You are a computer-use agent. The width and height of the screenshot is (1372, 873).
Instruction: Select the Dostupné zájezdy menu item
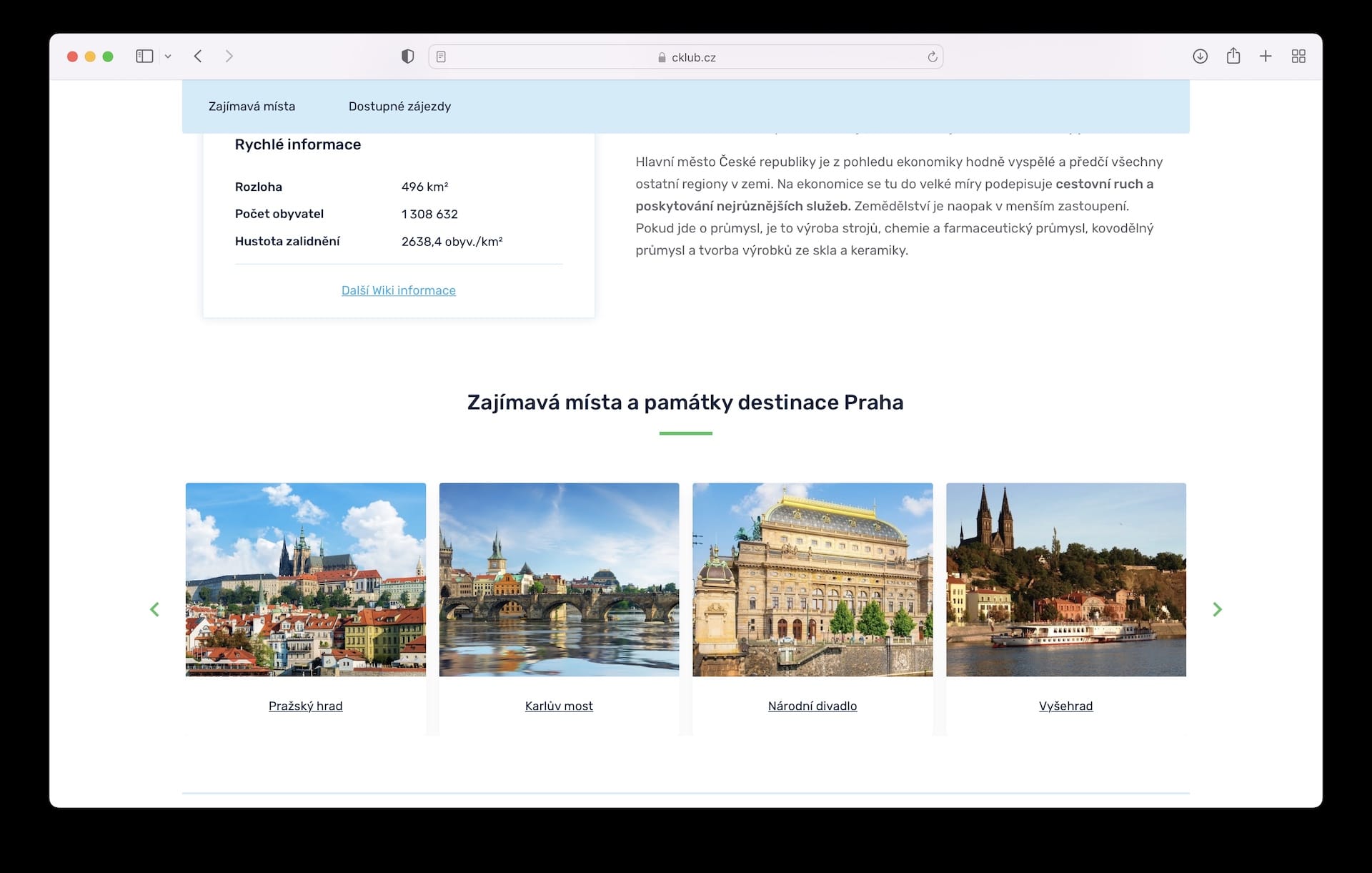[x=399, y=107]
